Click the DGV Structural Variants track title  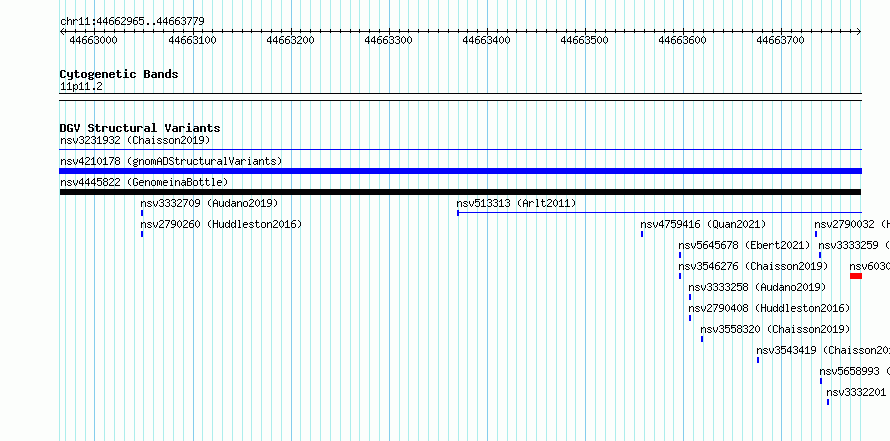140,128
